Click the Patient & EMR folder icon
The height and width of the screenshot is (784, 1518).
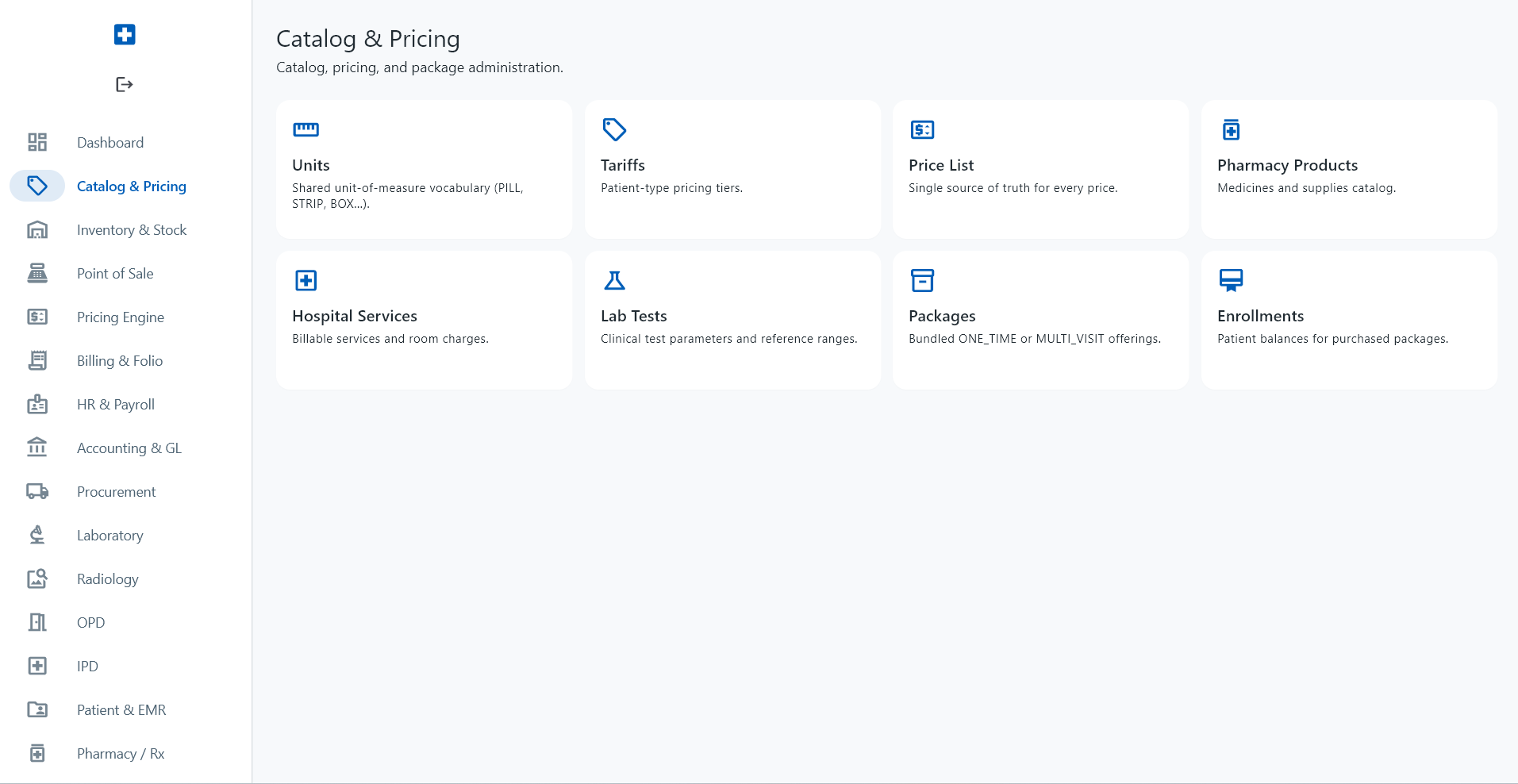point(37,709)
